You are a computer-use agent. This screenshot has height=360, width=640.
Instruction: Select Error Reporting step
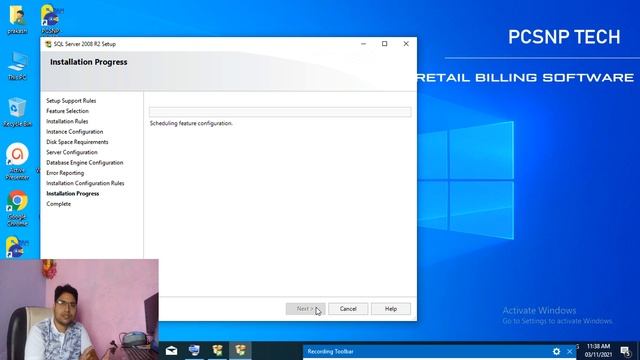(x=65, y=173)
